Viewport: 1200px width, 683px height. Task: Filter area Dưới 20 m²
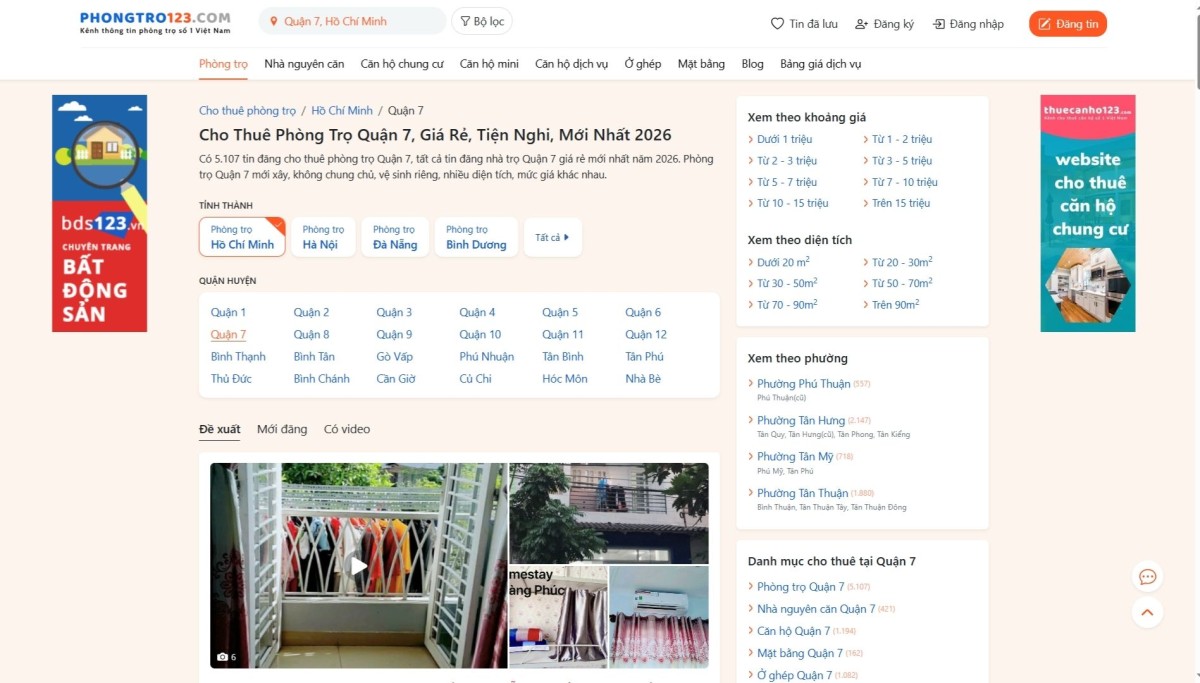[x=783, y=262]
